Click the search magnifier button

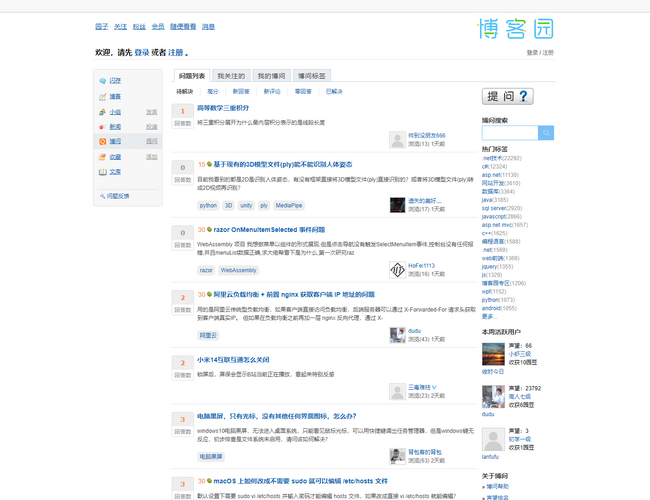coord(546,133)
